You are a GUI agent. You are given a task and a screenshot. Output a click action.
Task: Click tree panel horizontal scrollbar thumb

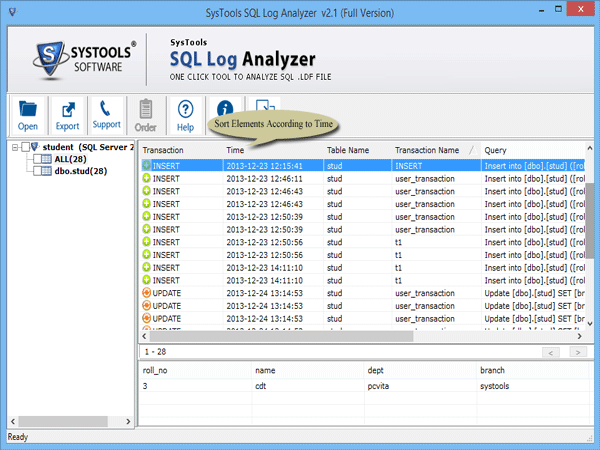tap(63, 421)
